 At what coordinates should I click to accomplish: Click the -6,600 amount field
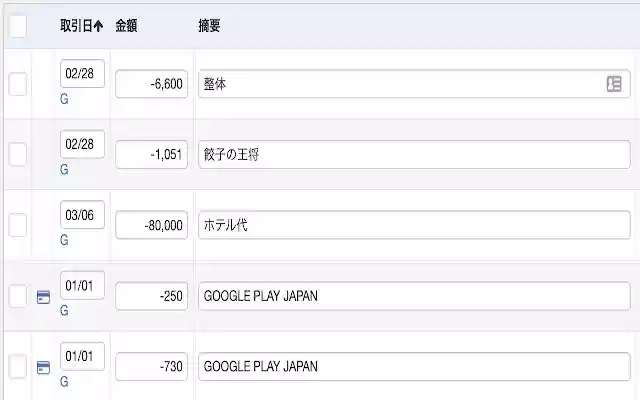click(x=151, y=84)
